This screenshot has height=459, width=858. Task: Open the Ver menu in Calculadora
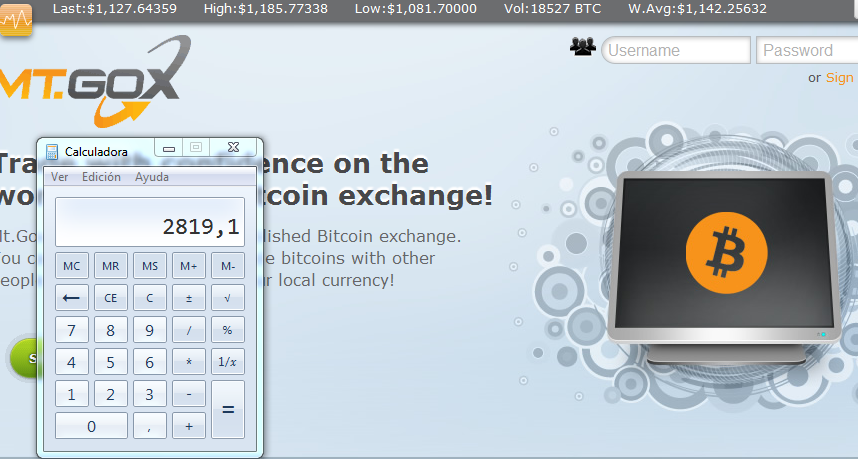(x=60, y=177)
